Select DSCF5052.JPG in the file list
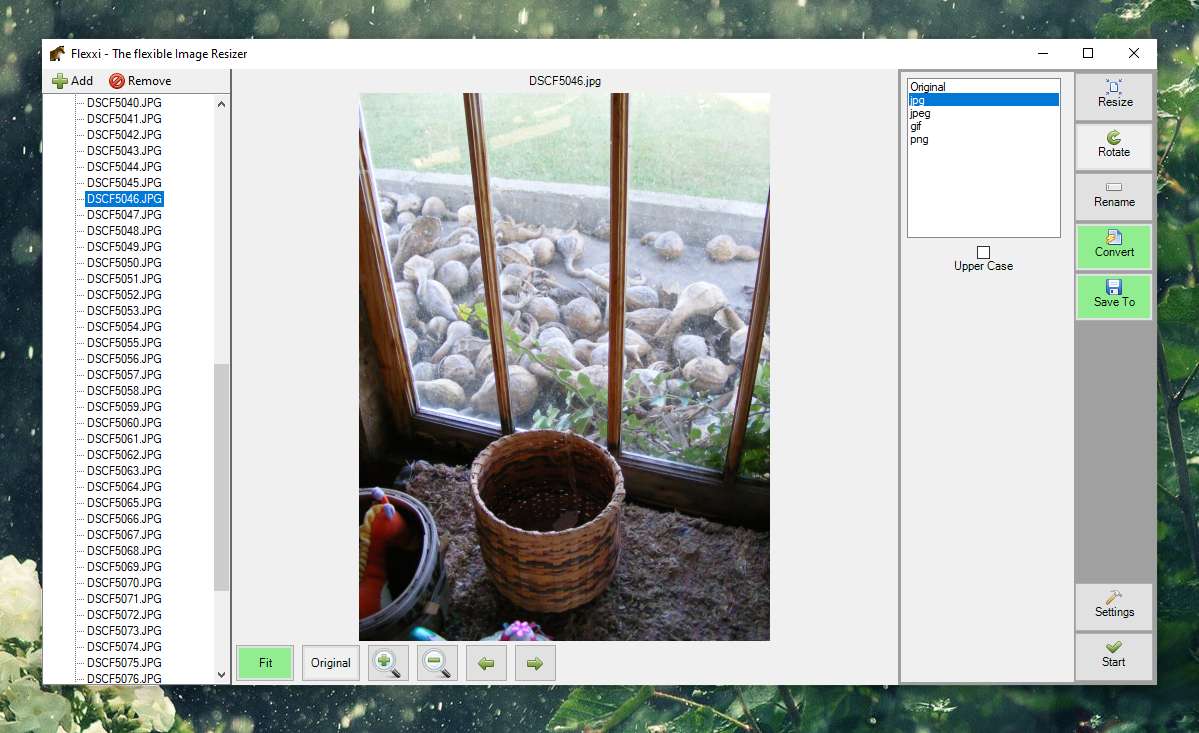 [x=124, y=295]
